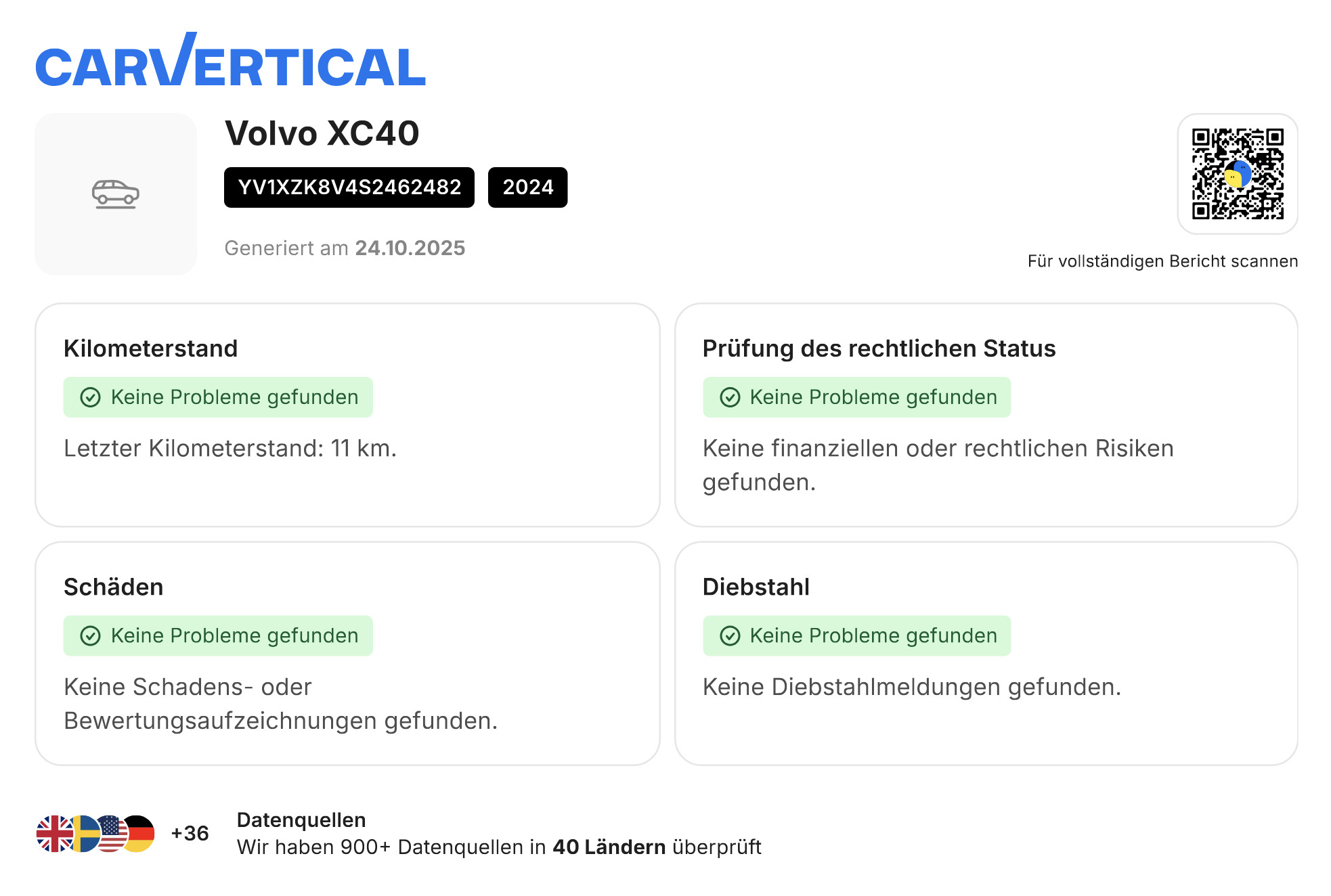The width and height of the screenshot is (1331, 896).
Task: Click the Swedish flag icon
Action: (83, 834)
